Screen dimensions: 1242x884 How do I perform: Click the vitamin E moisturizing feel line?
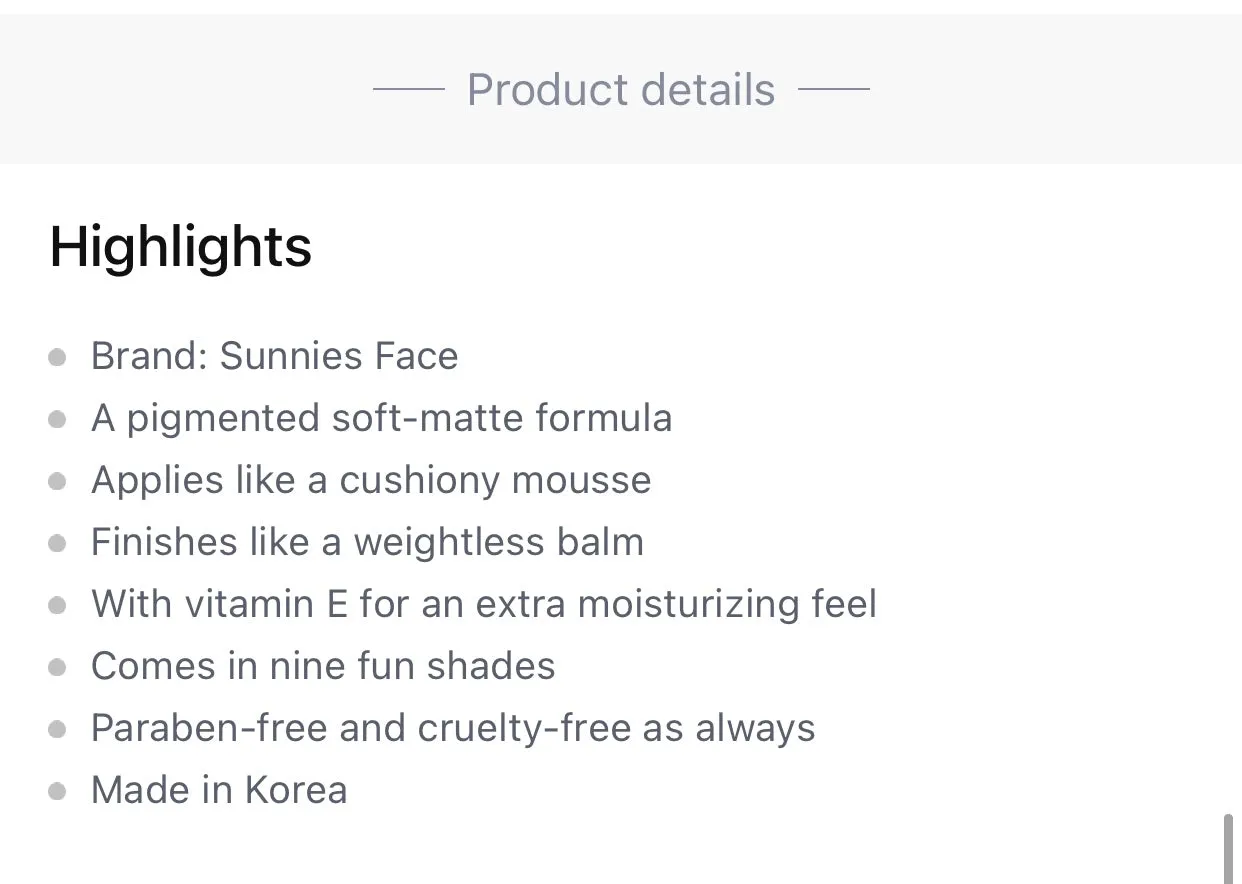tap(484, 604)
